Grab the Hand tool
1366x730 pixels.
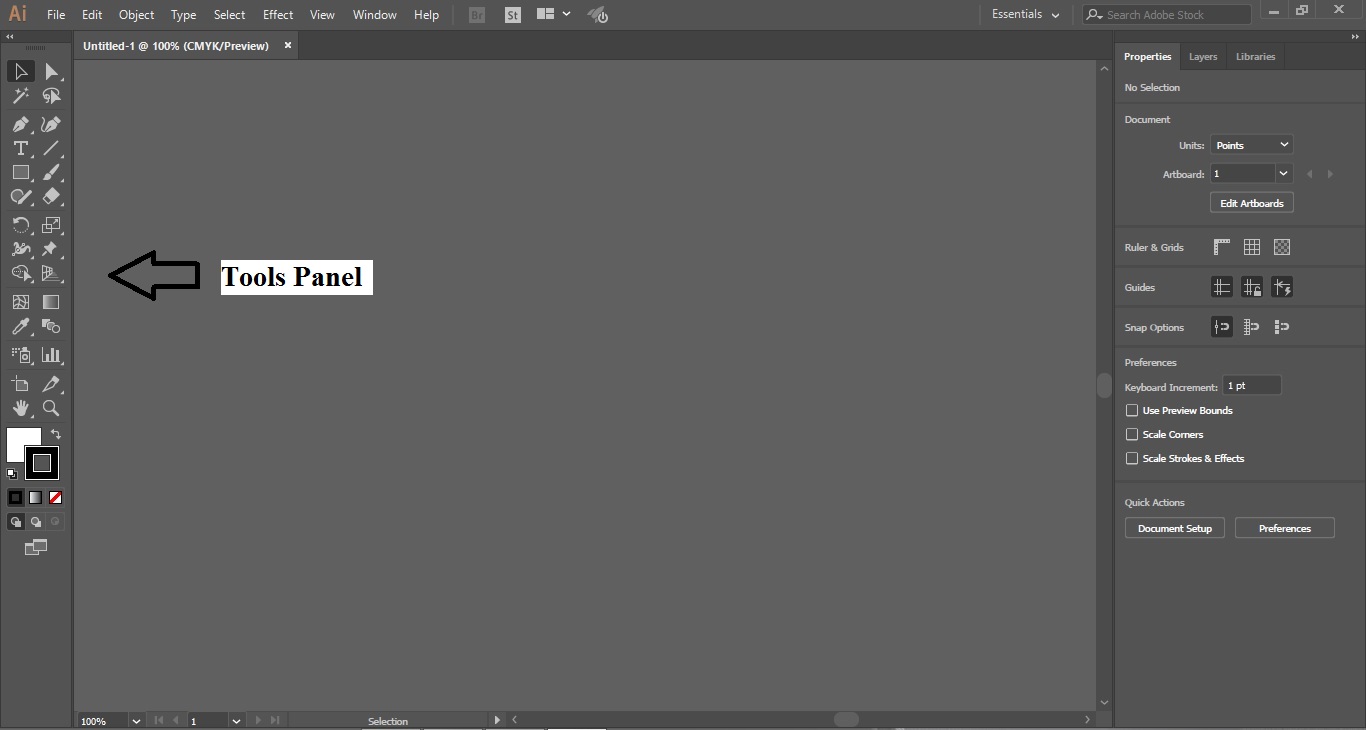21,409
